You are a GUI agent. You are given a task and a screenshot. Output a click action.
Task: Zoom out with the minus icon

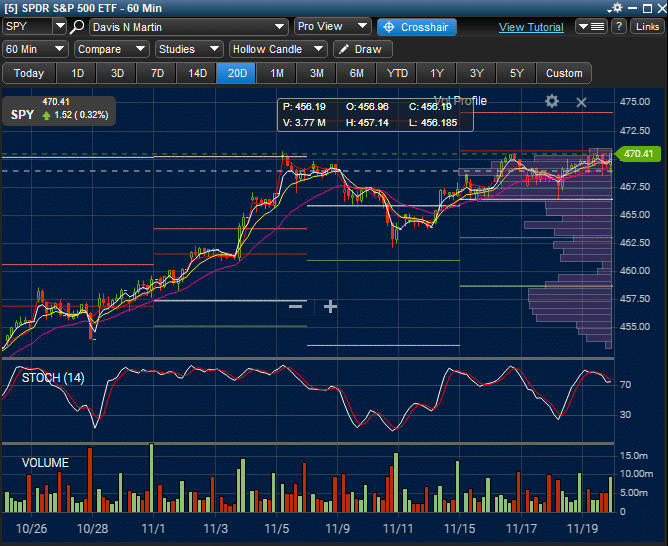[295, 306]
